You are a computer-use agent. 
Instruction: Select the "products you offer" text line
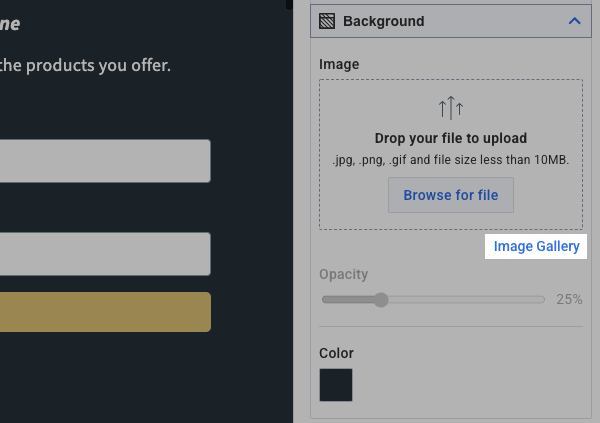pyautogui.click(x=86, y=66)
